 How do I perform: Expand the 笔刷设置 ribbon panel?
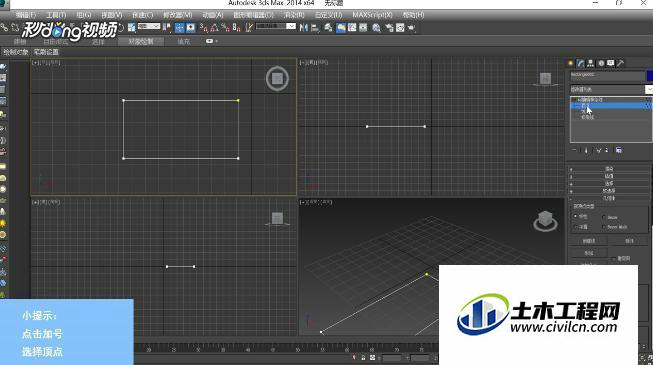pyautogui.click(x=46, y=52)
